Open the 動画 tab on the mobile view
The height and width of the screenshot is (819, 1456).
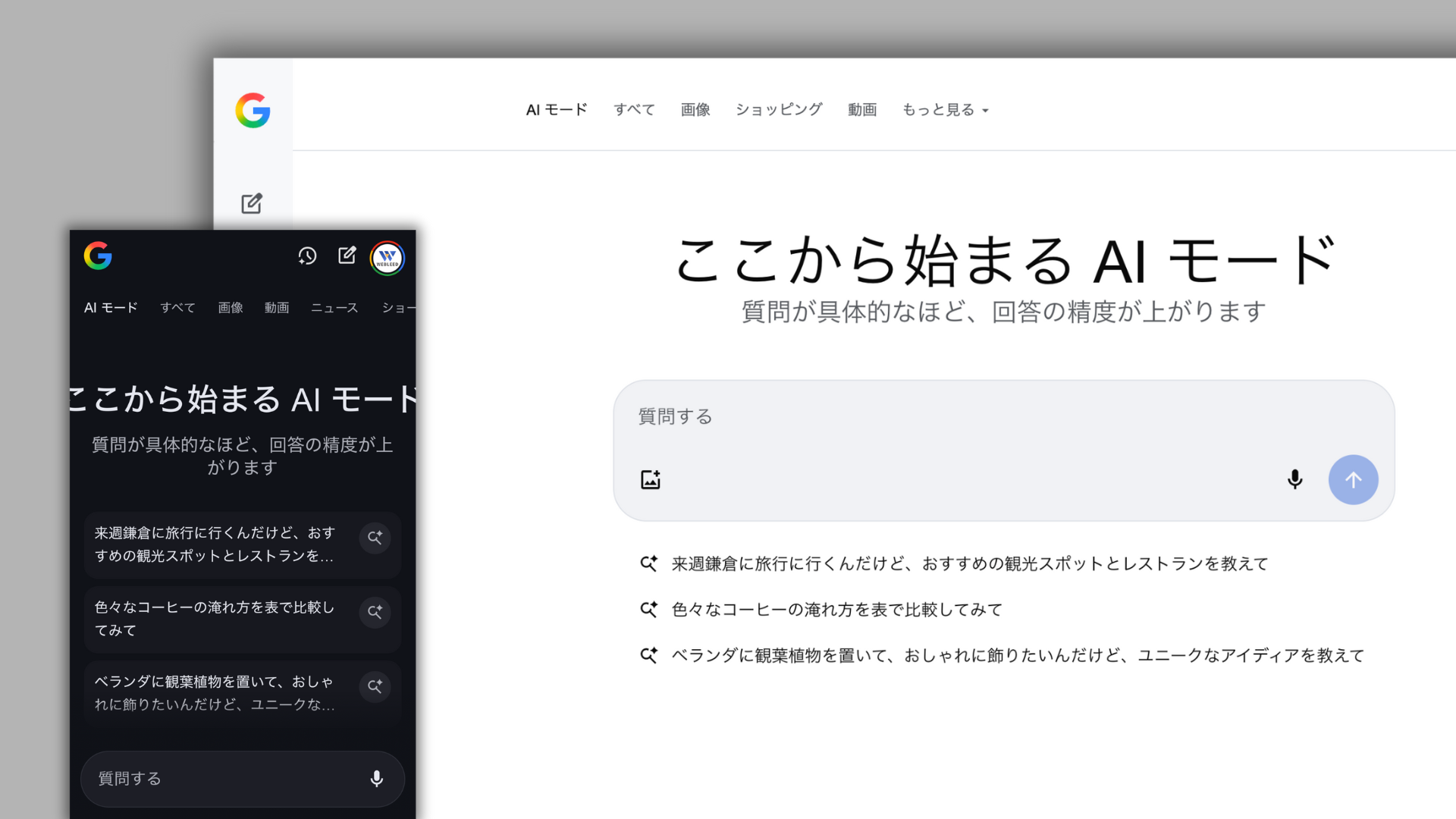click(x=277, y=308)
